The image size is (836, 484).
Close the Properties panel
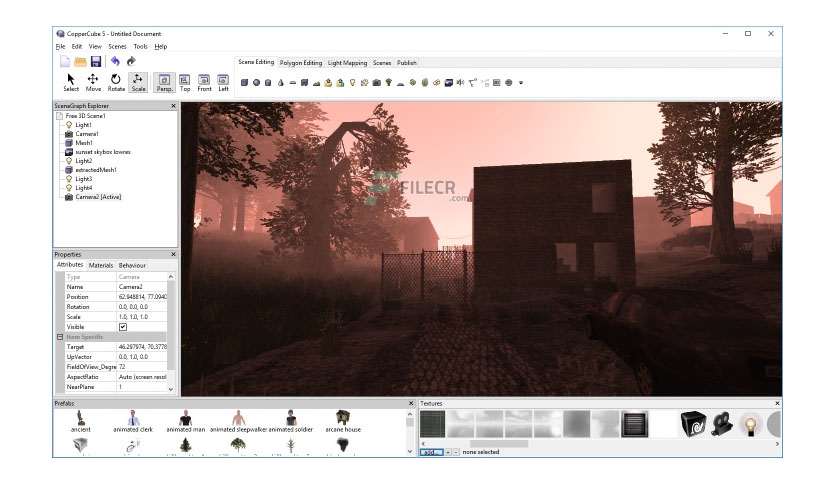(x=173, y=255)
